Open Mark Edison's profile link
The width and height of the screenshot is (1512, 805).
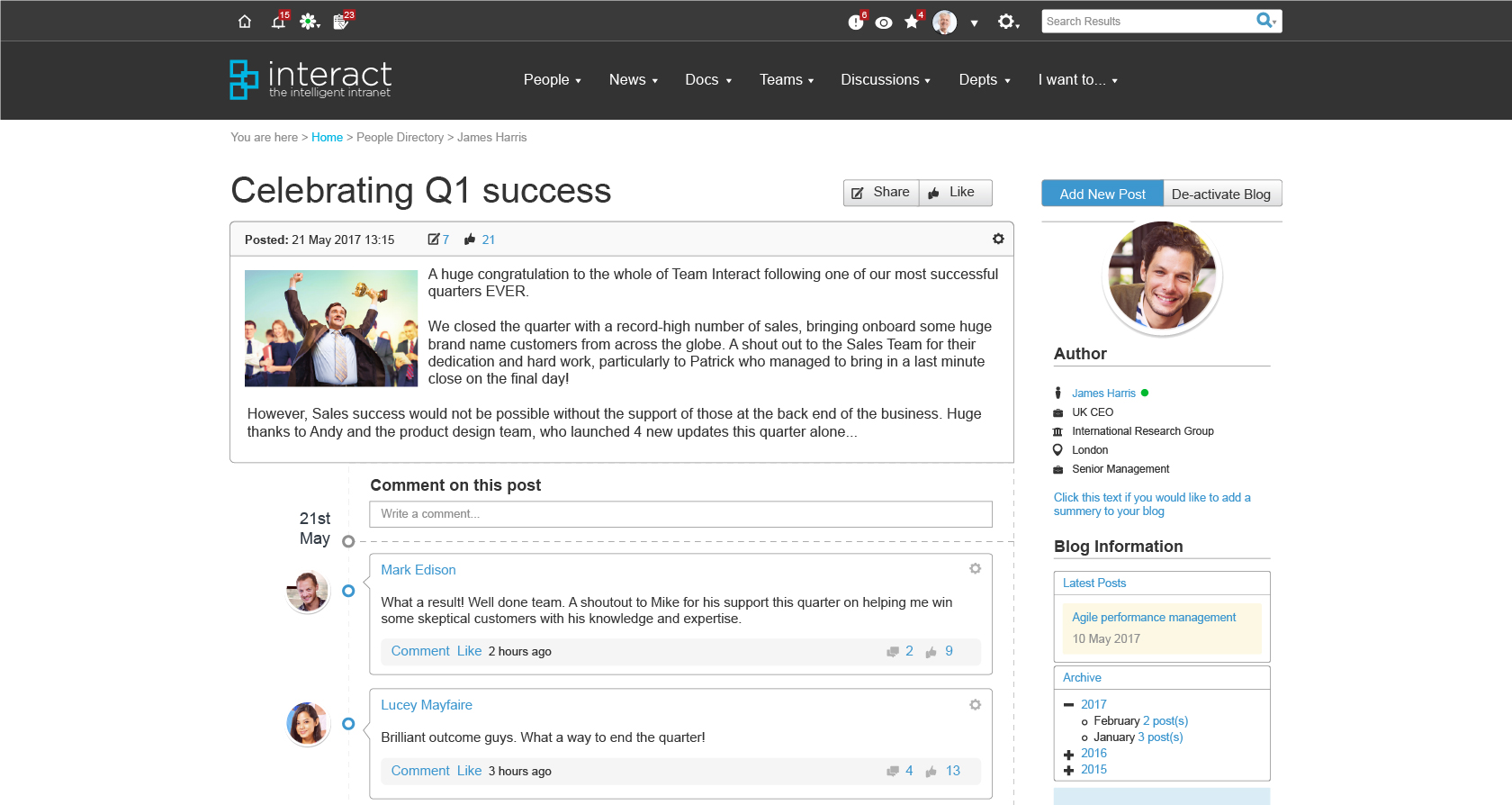tap(418, 570)
